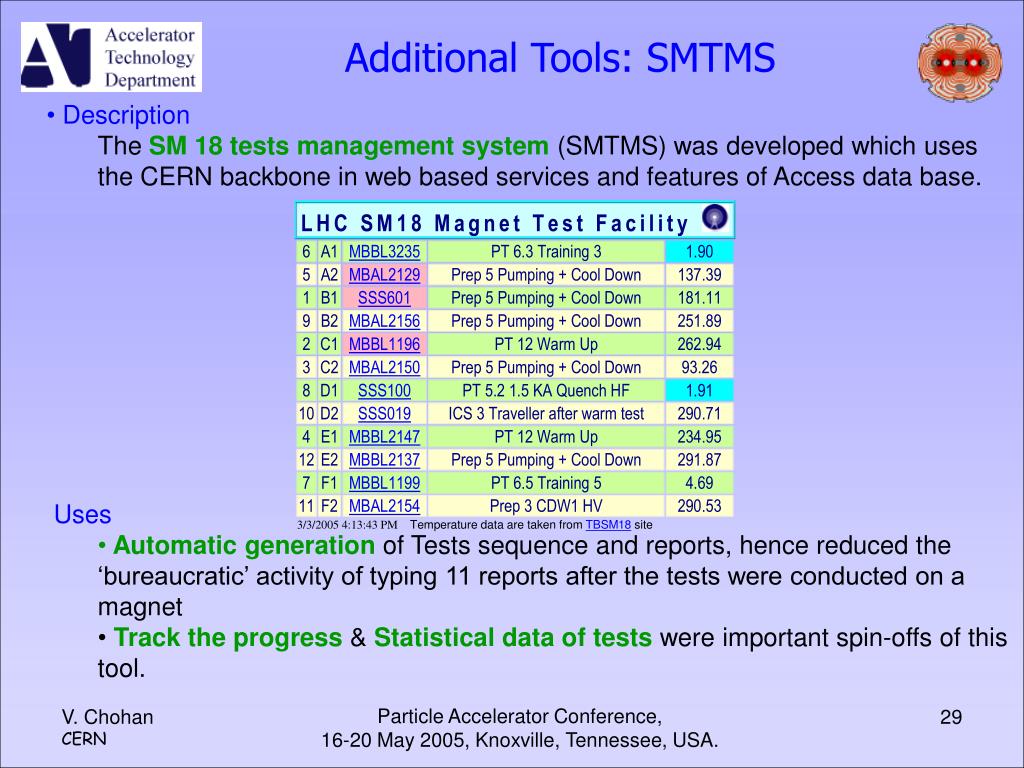Select 'ICS 3 Traveller after warm test' cell
Image resolution: width=1024 pixels, height=768 pixels.
tap(546, 414)
